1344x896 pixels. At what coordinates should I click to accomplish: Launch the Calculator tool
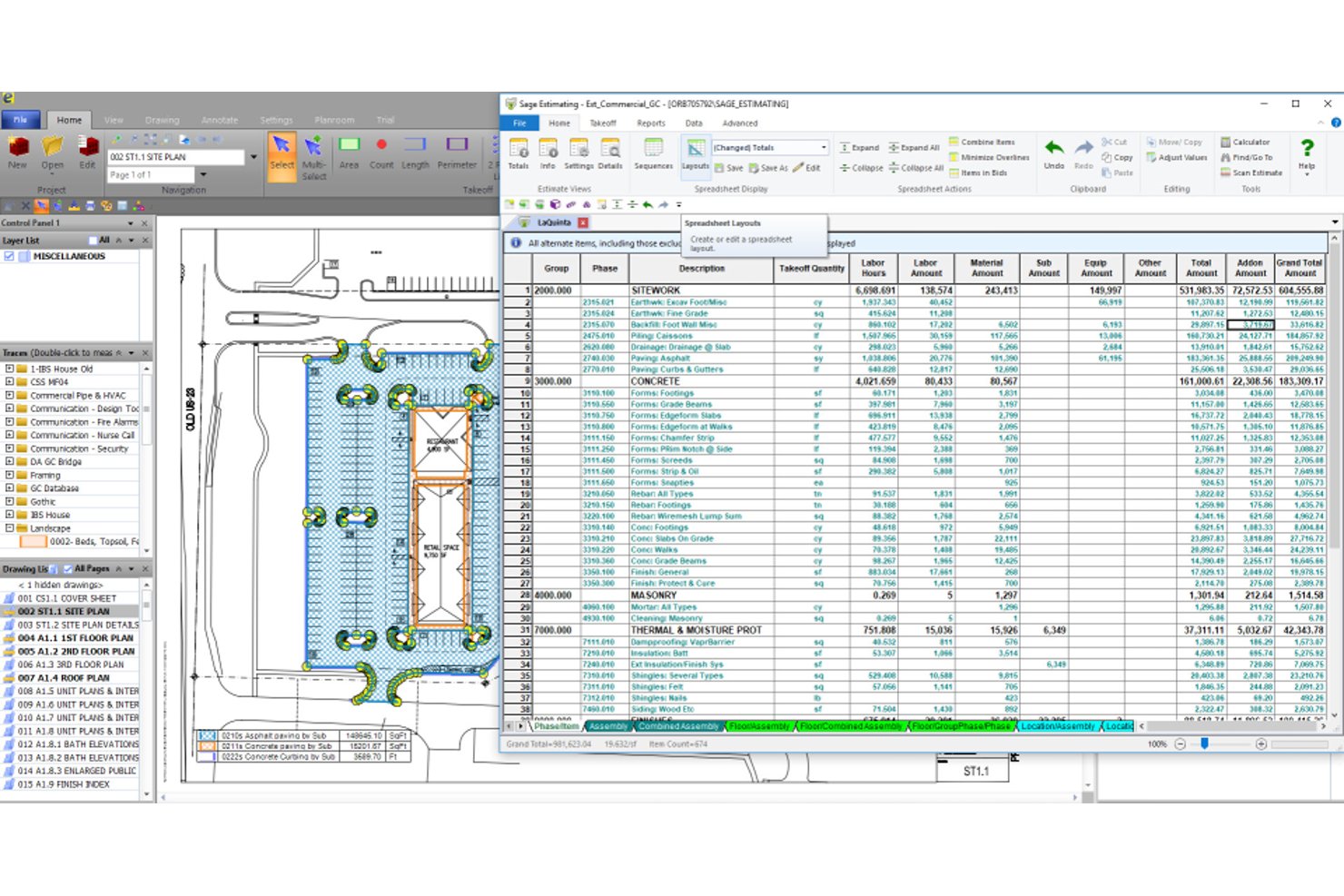point(1245,143)
